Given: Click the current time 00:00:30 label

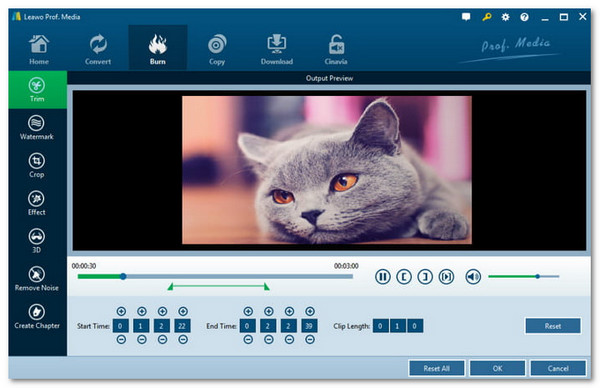Looking at the screenshot, I should tap(84, 266).
